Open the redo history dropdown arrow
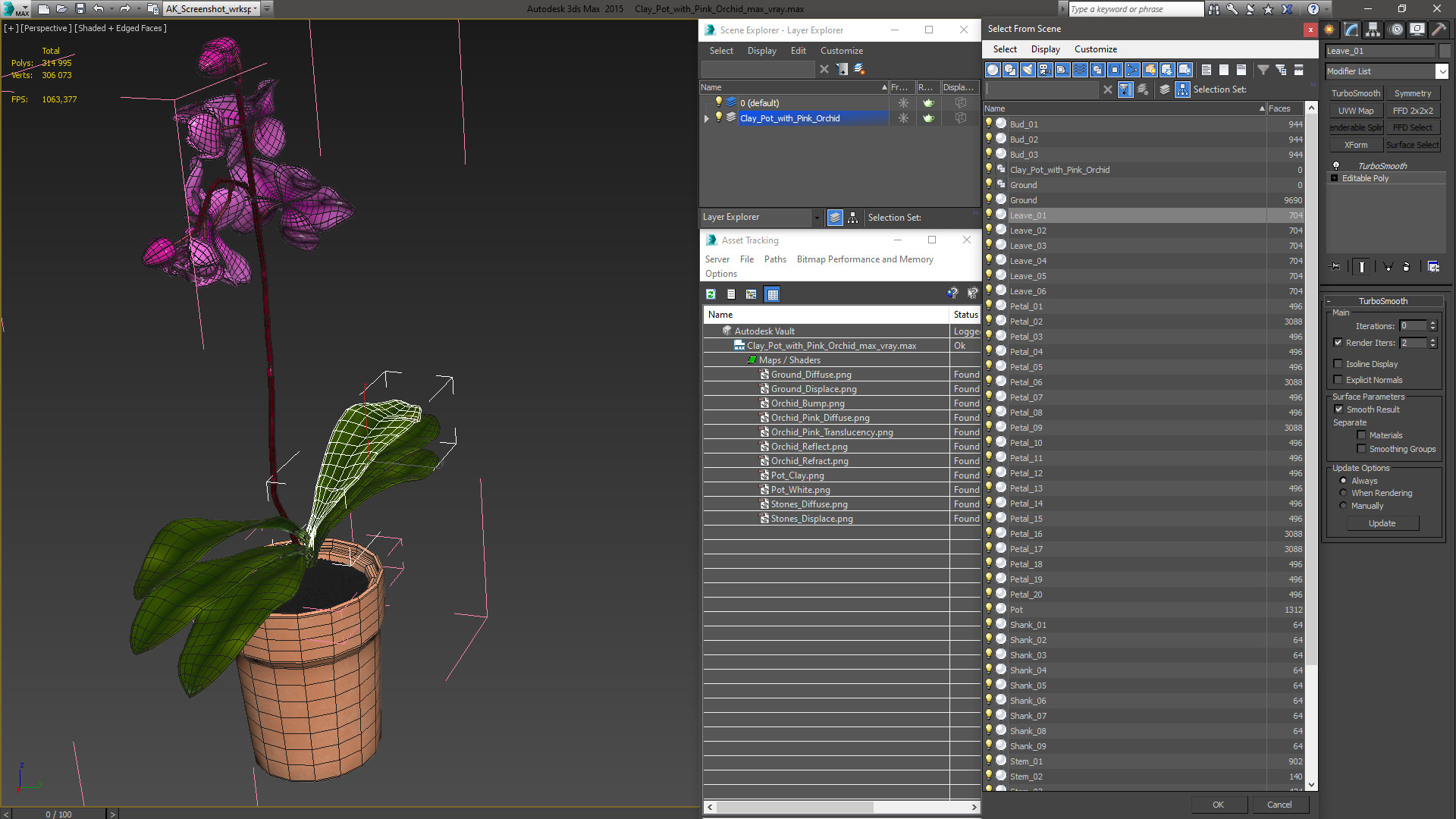This screenshot has height=819, width=1456. [x=138, y=9]
